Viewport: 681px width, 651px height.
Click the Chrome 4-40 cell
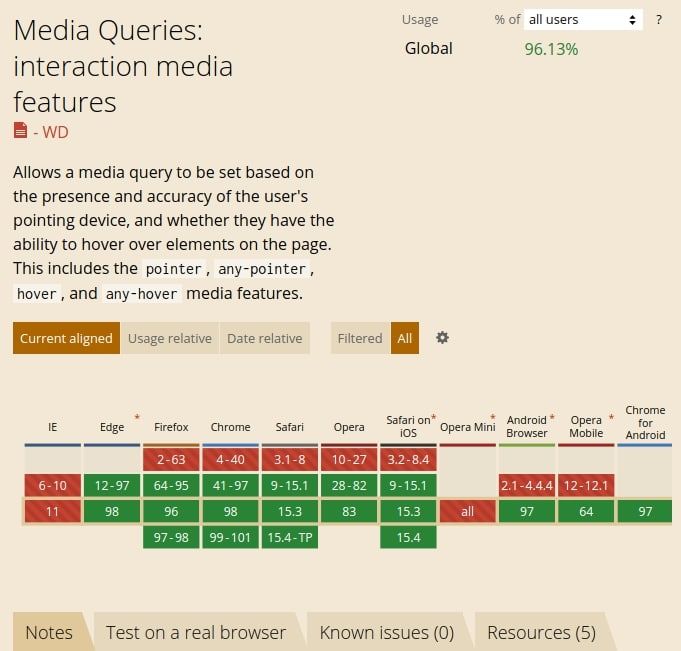[231, 459]
